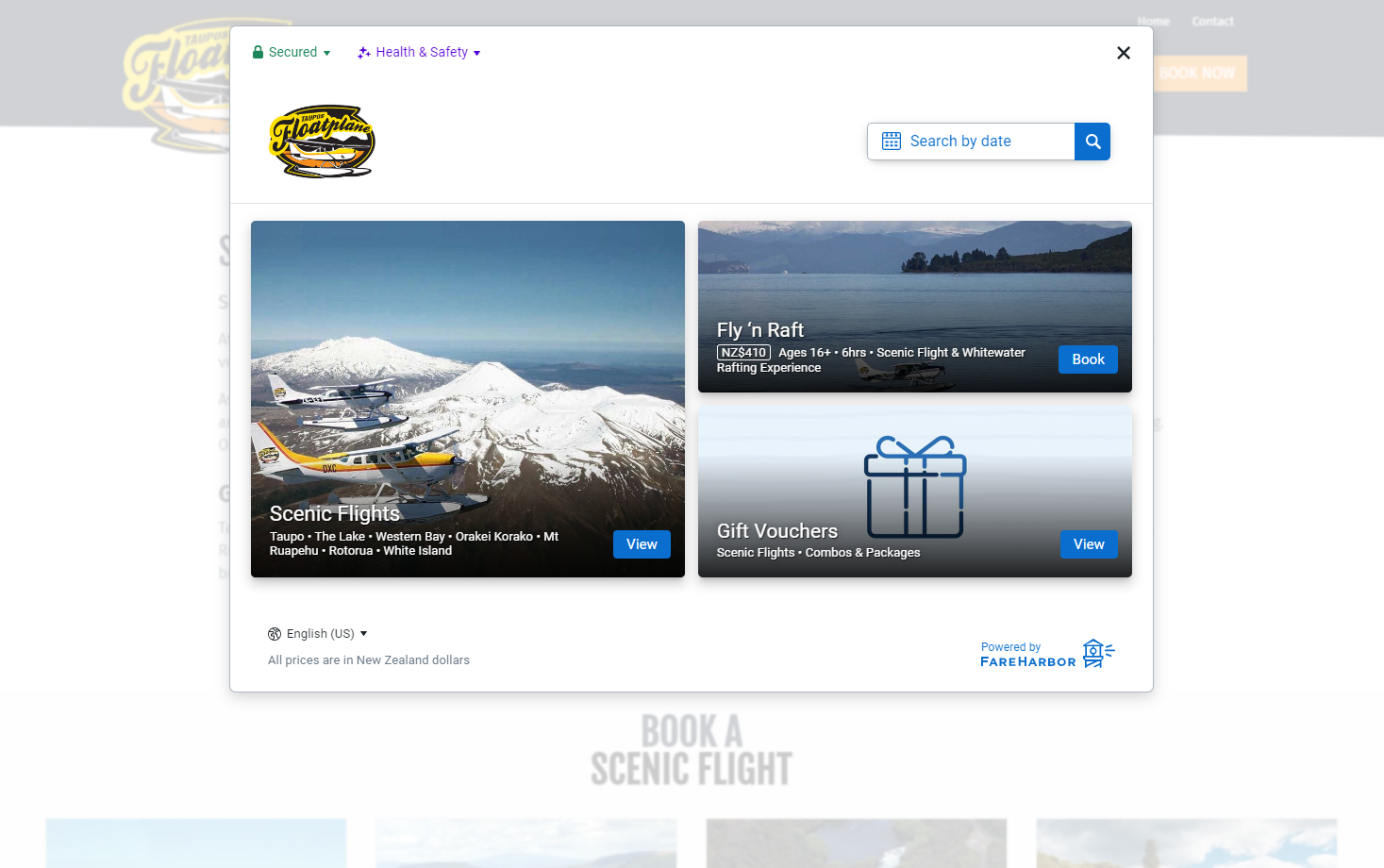
Task: Click the NZ$410 price badge
Action: [x=743, y=352]
